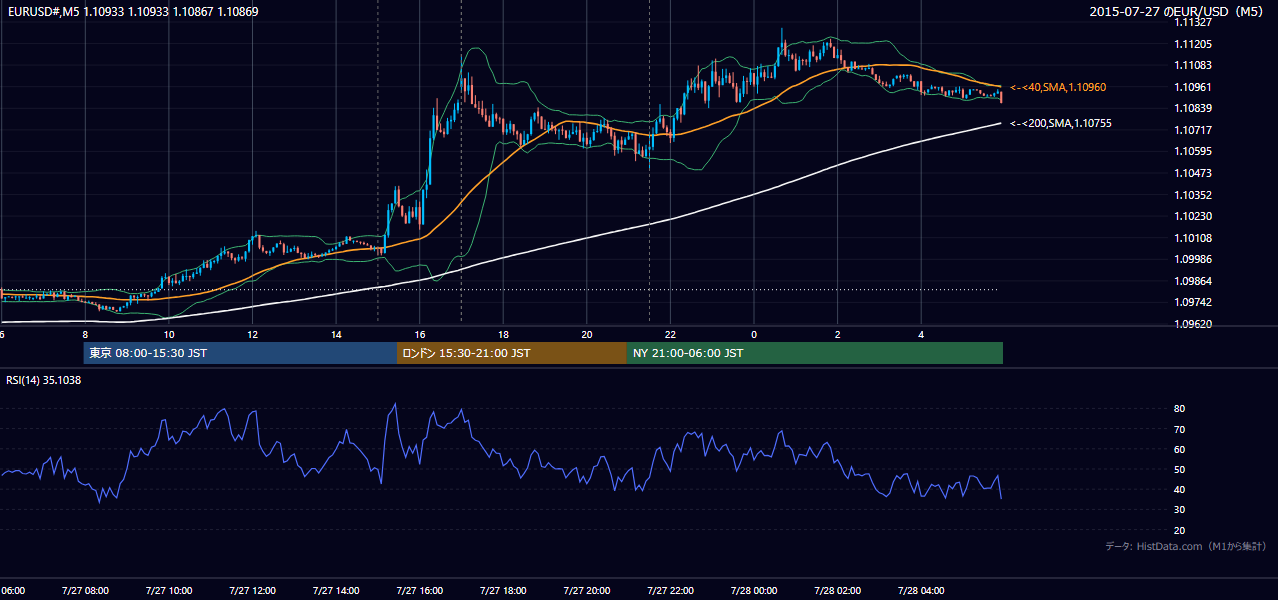Image resolution: width=1278 pixels, height=600 pixels.
Task: Click price axis value 1.11327
Action: pos(1194,23)
